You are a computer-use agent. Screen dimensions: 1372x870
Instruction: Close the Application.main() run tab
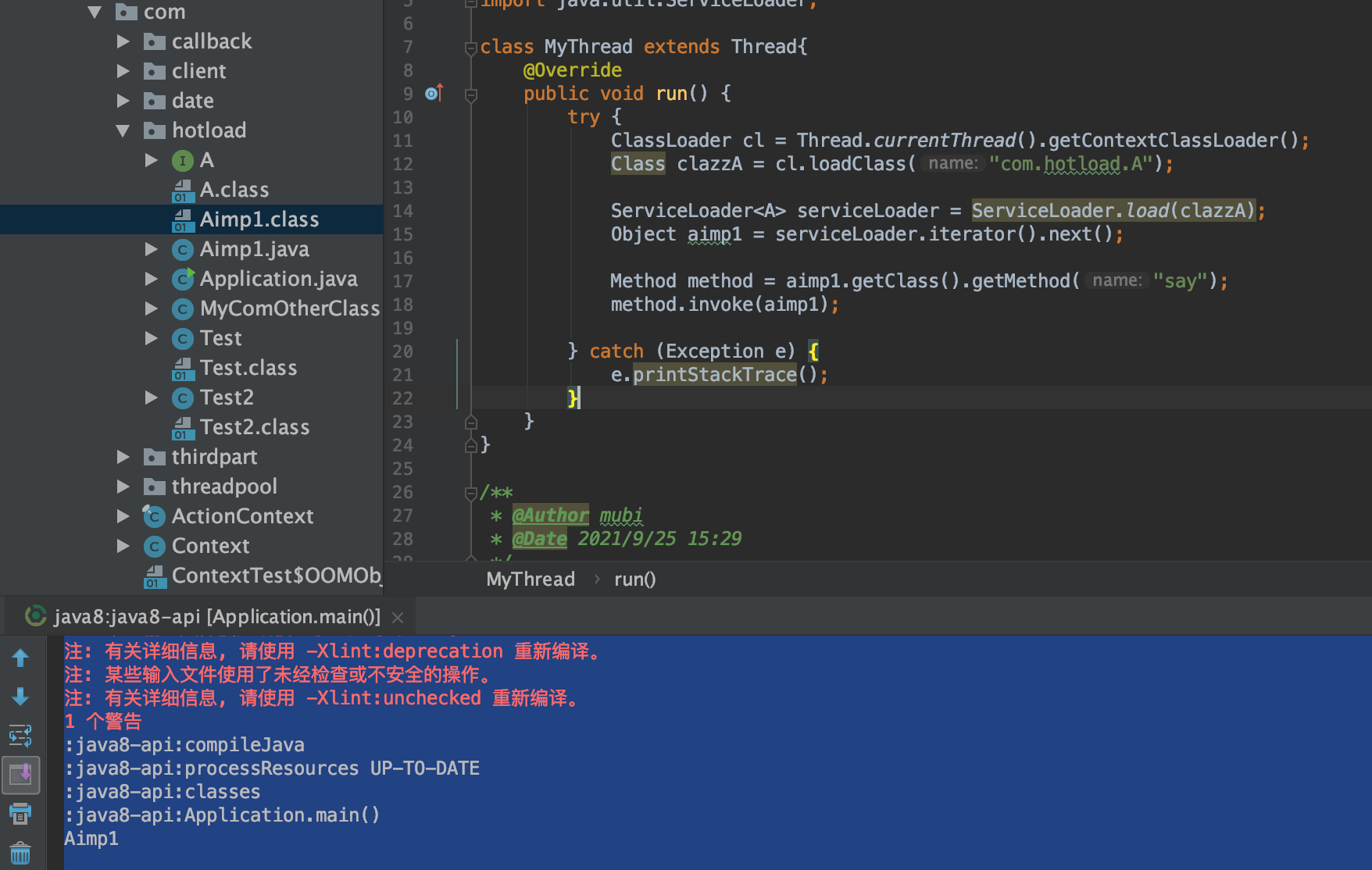398,617
